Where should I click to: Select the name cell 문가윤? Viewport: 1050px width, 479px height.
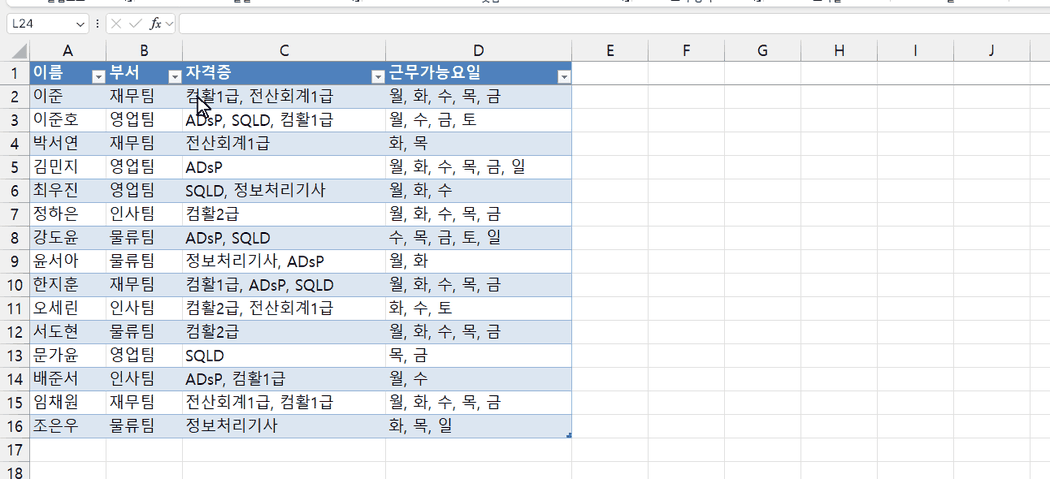click(68, 355)
